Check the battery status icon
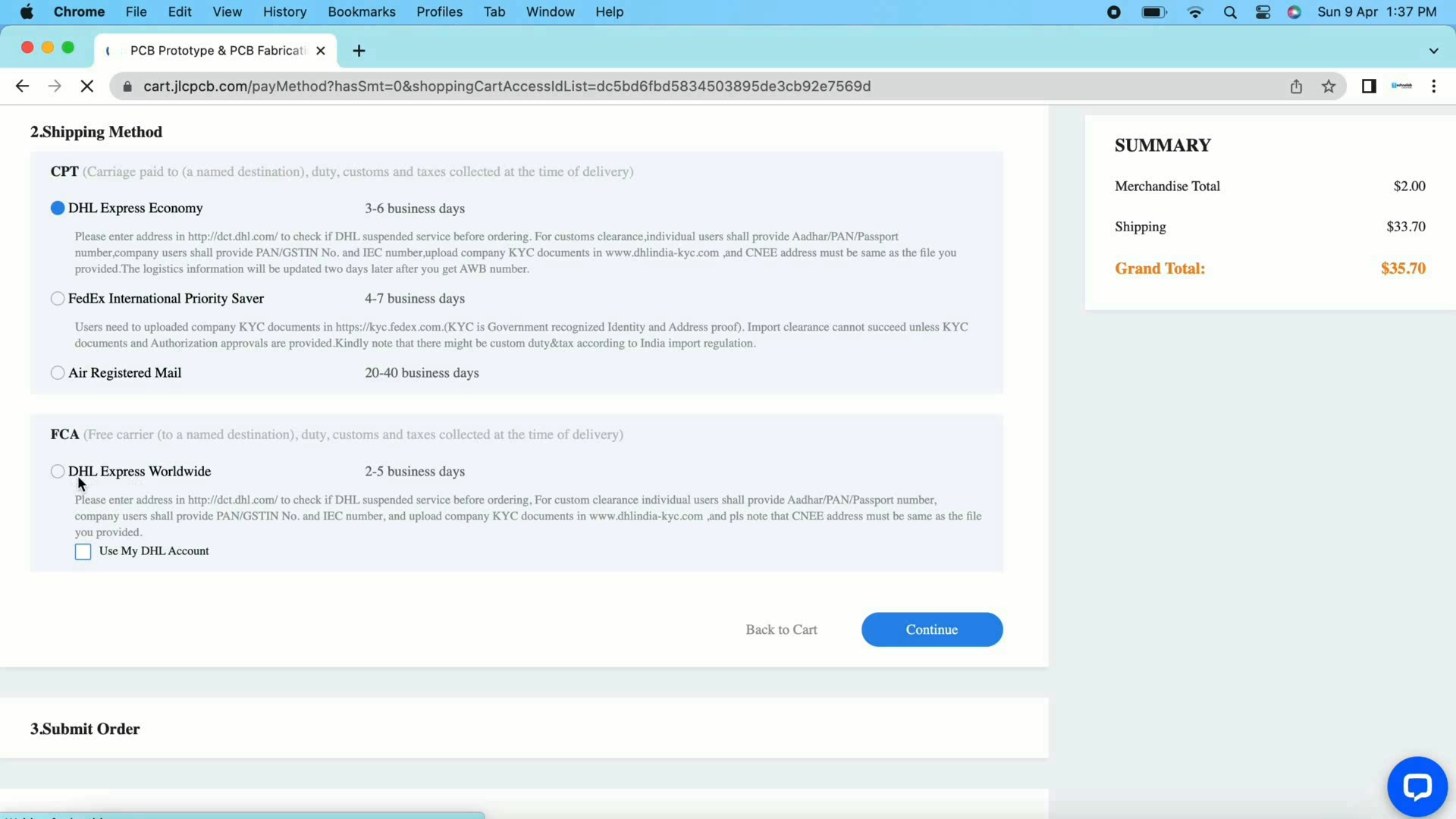The width and height of the screenshot is (1456, 819). [x=1154, y=12]
